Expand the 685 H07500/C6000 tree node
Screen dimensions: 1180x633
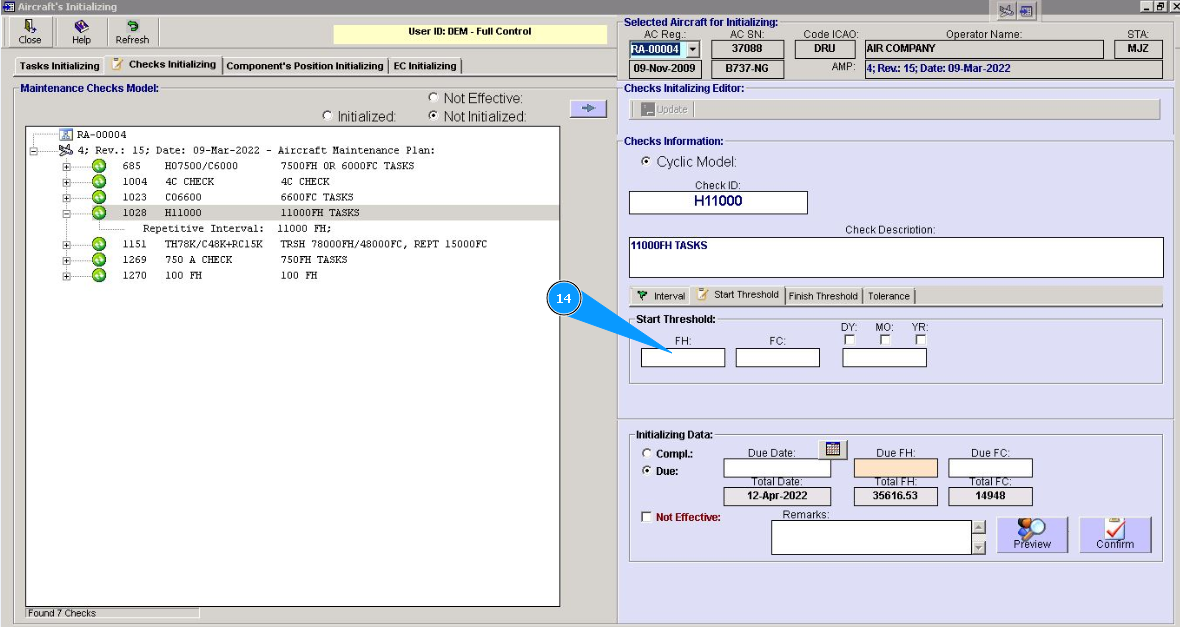(x=67, y=166)
